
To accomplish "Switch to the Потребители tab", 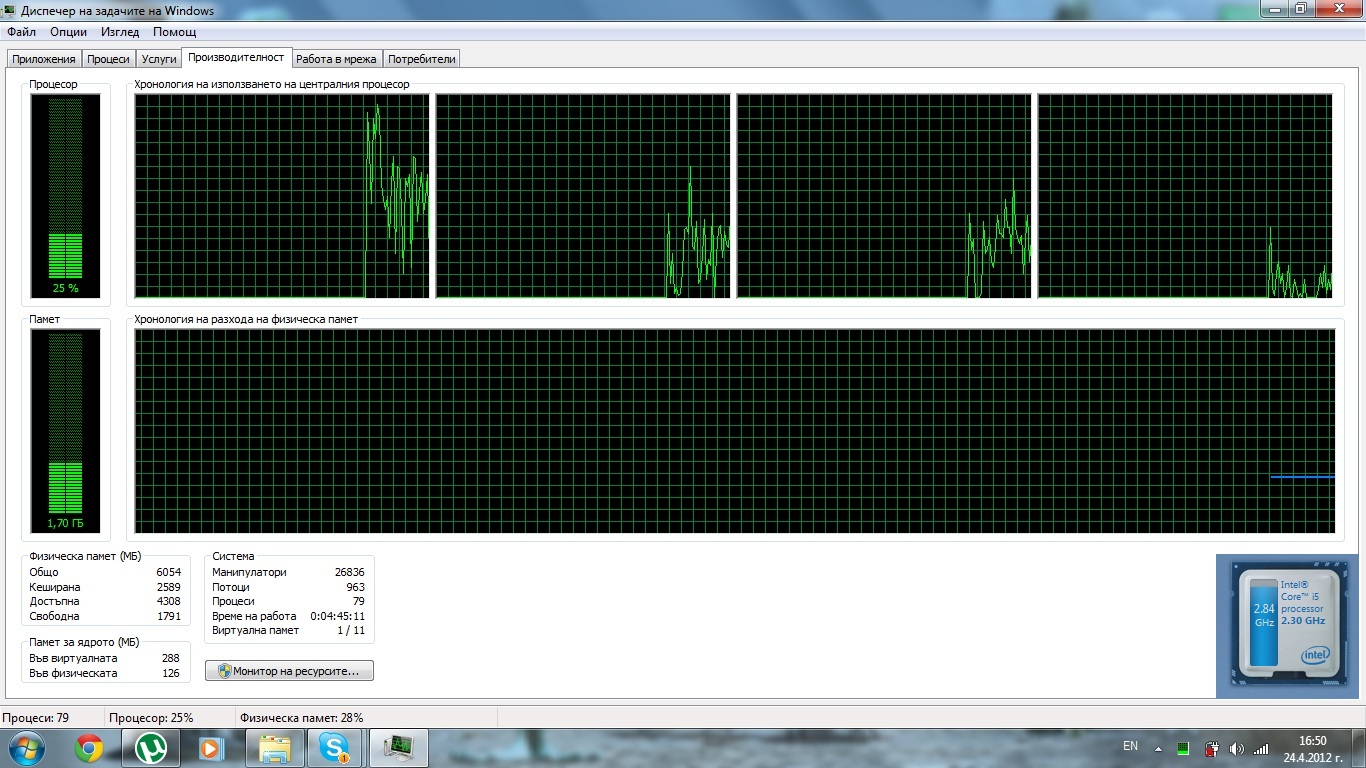I will pos(422,59).
